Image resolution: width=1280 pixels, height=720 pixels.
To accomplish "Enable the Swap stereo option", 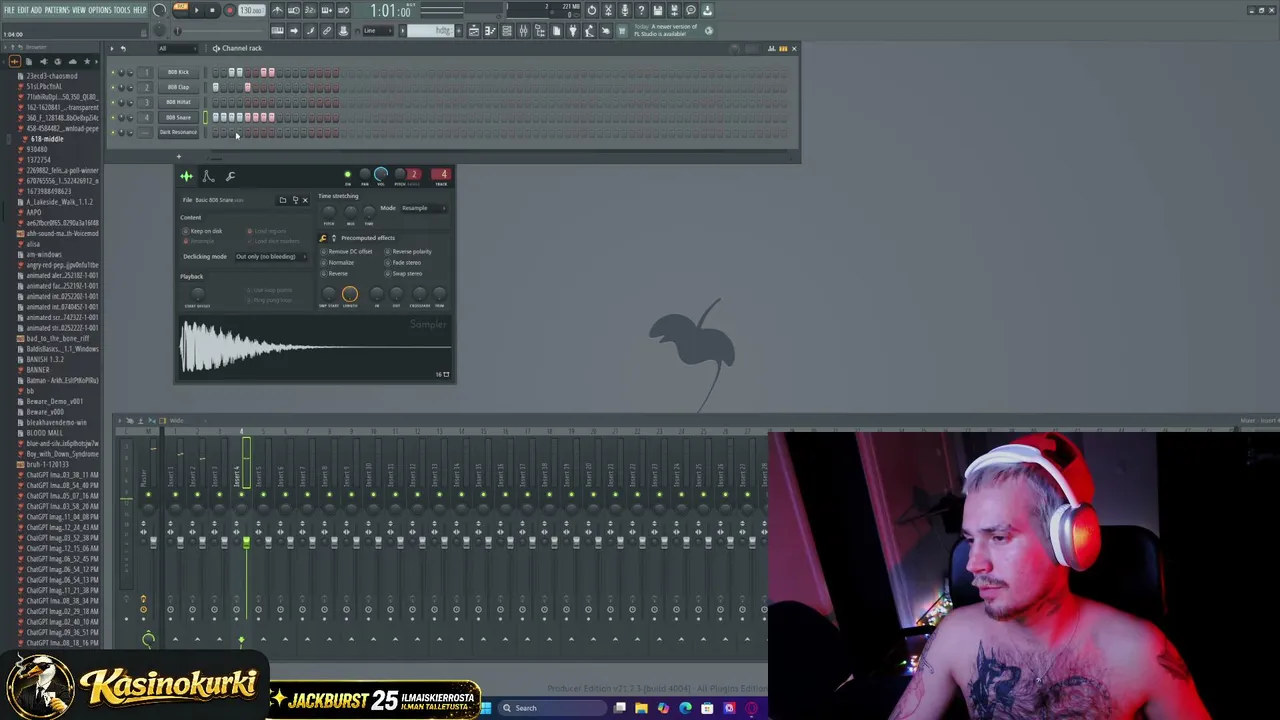I will [x=404, y=273].
